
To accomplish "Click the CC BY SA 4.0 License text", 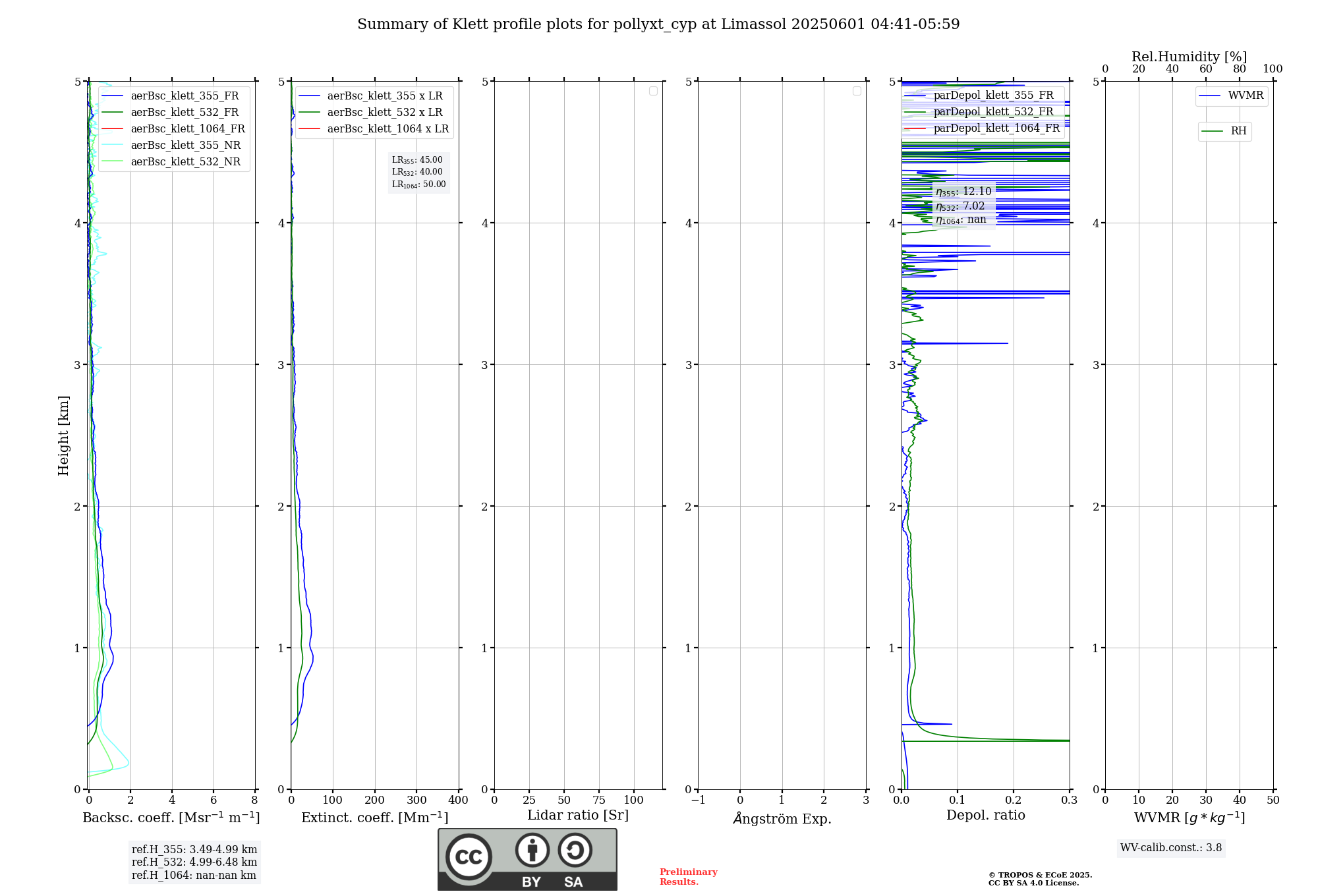I will click(x=1033, y=883).
